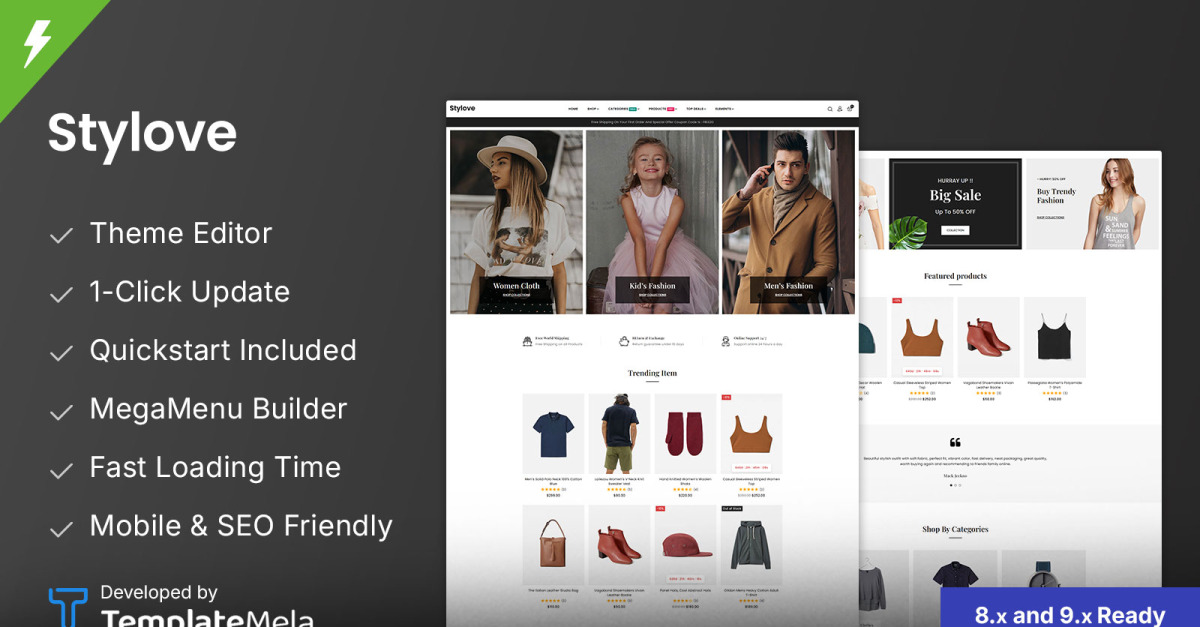Viewport: 1200px width, 627px height.
Task: Expand the CATEGORIES dropdown menu
Action: coord(623,108)
